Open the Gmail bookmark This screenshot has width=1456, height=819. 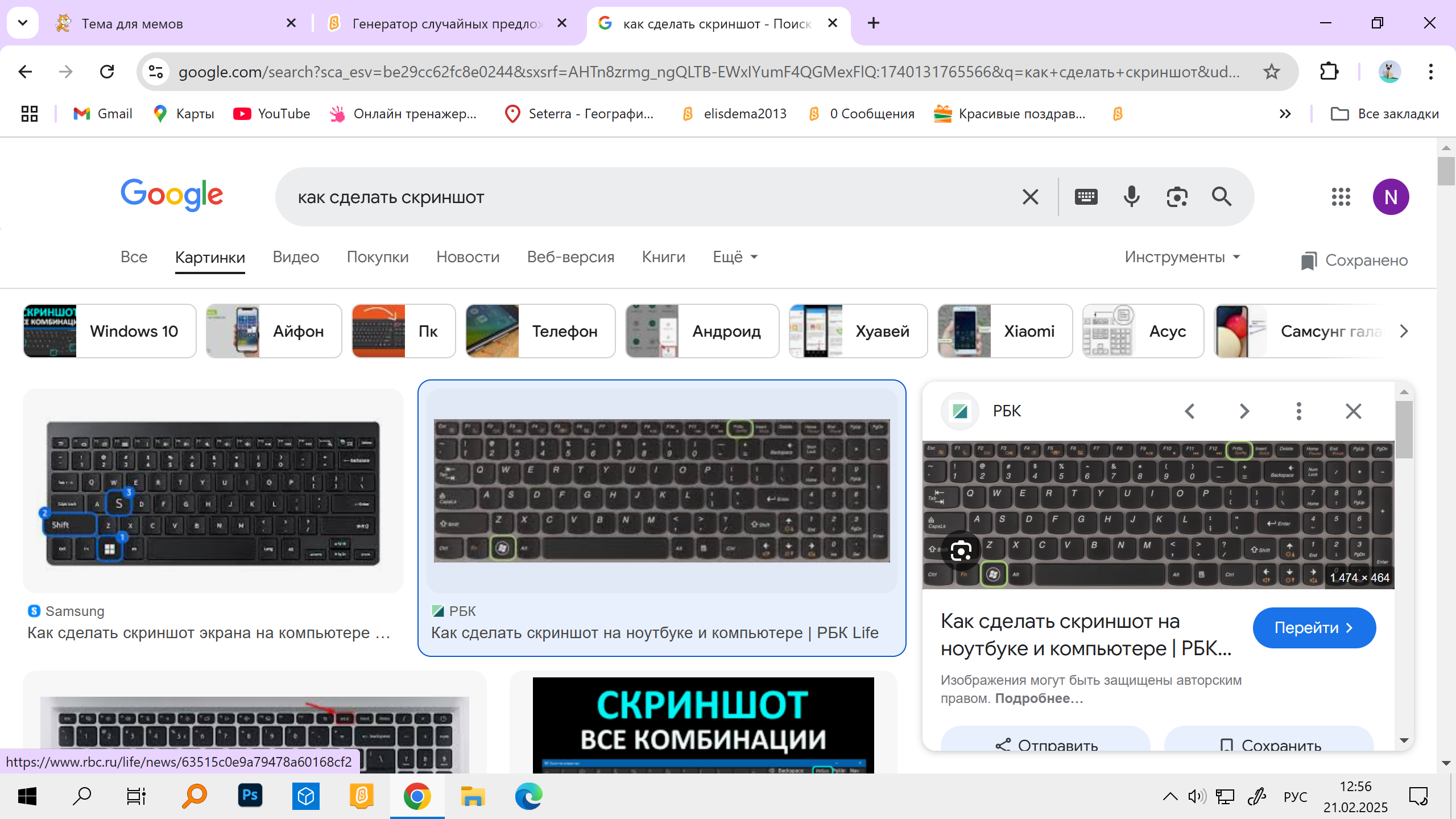click(103, 114)
